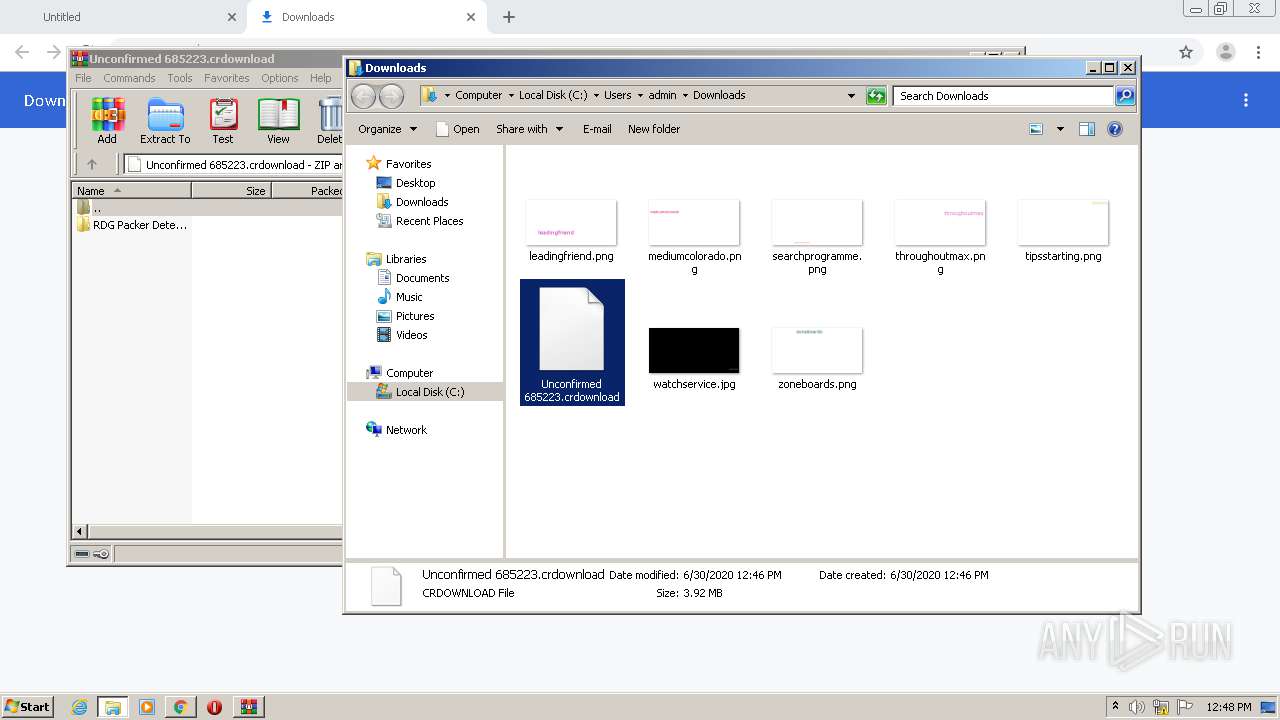Expand the admin breadcrumb arrow
The width and height of the screenshot is (1280, 720).
tap(685, 96)
